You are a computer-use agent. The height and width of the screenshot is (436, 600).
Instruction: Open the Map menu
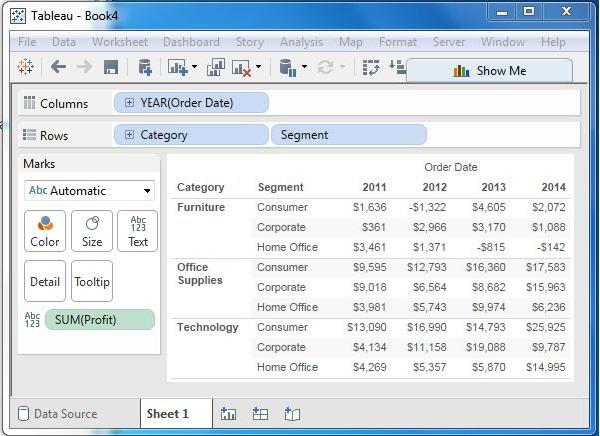[351, 42]
